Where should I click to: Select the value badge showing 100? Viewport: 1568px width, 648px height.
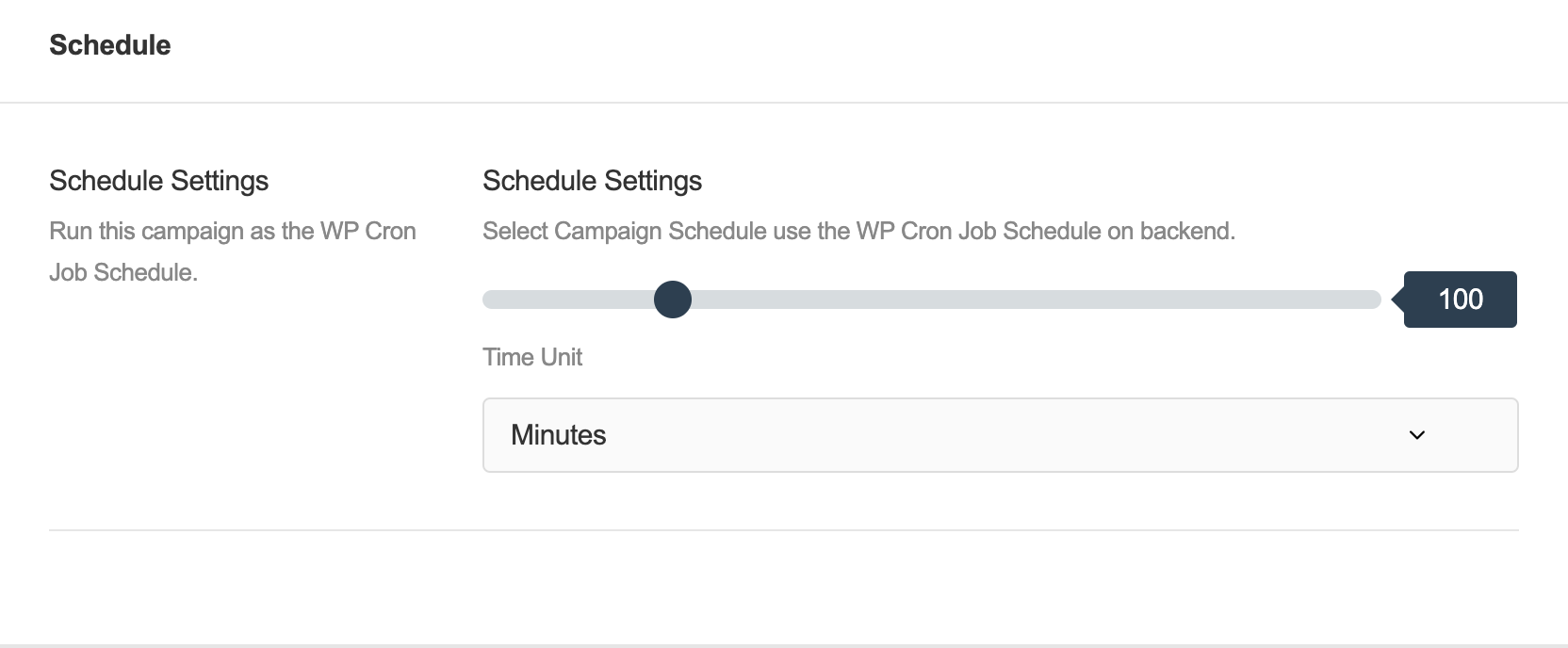click(x=1459, y=300)
